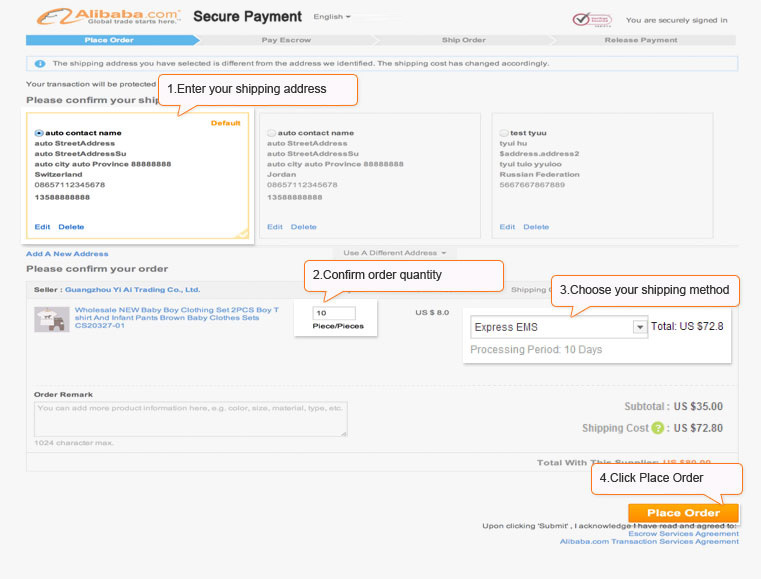The width and height of the screenshot is (761, 579).
Task: Click the blue info icon in notice
Action: [40, 64]
